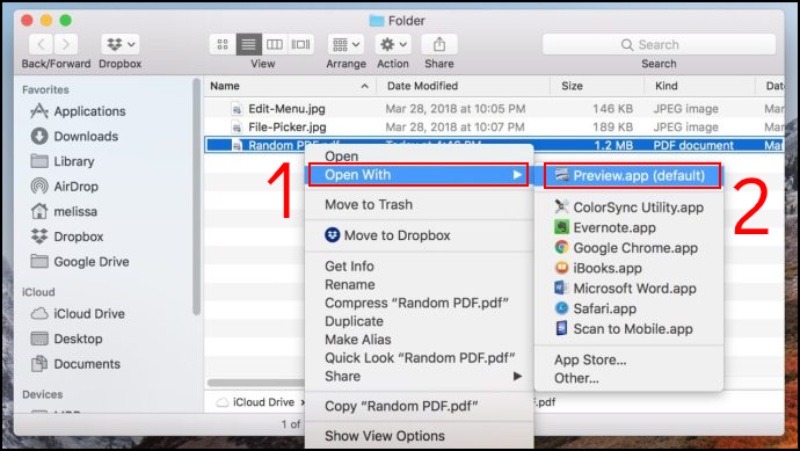Screen dimensions: 800x451
Task: Open Applications in the sidebar
Action: coord(78,111)
